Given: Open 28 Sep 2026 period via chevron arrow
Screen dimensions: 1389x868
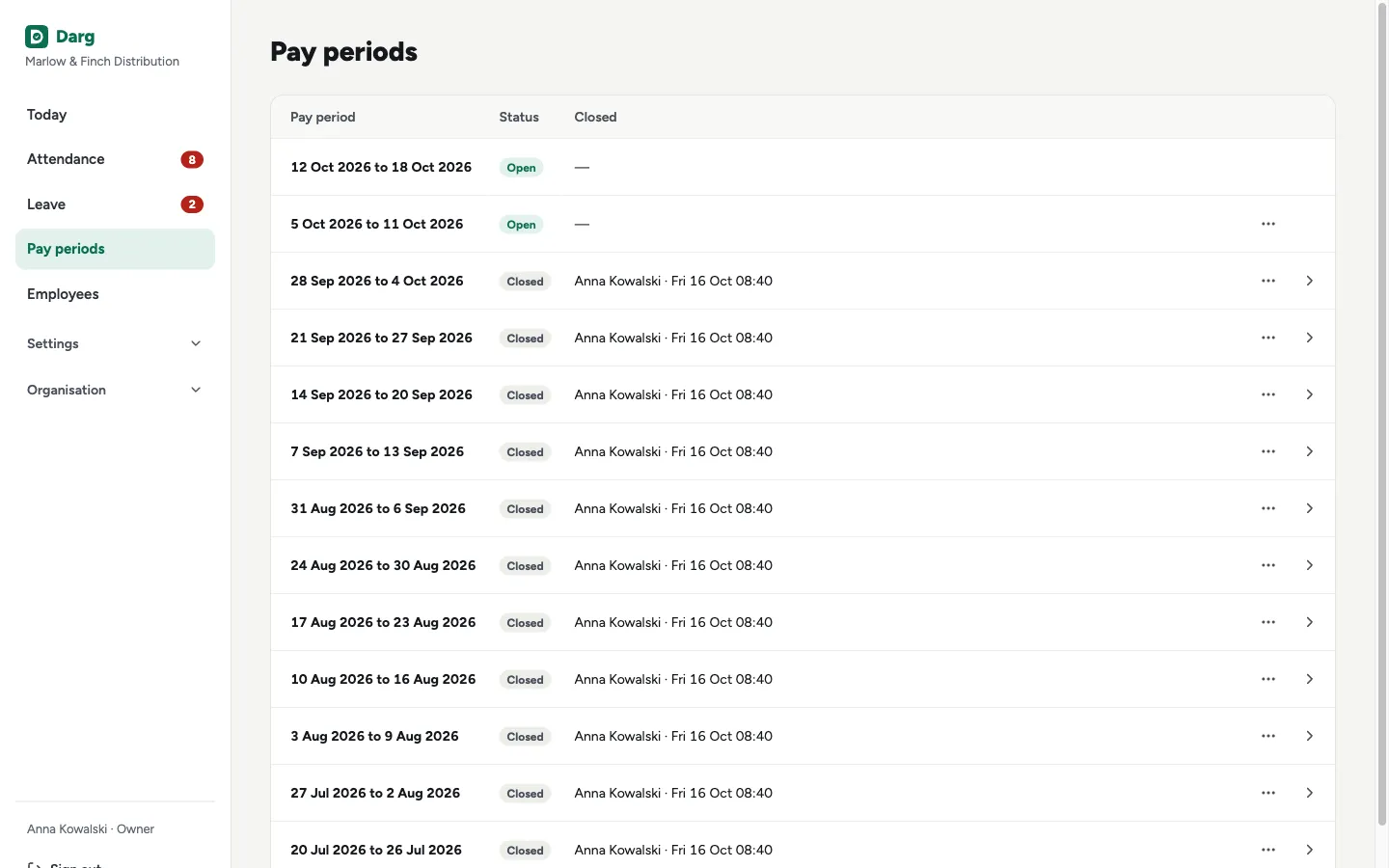Looking at the screenshot, I should click(1309, 281).
